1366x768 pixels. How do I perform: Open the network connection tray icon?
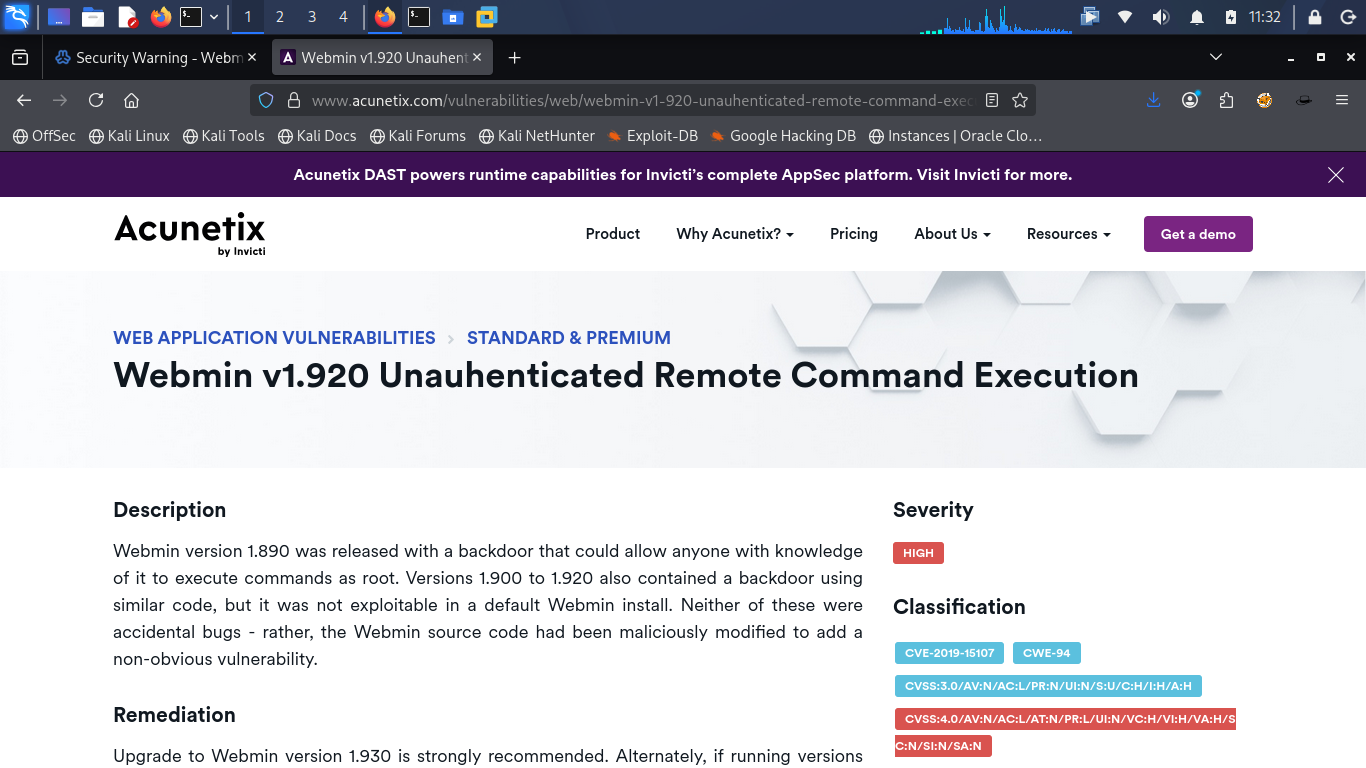[x=1125, y=17]
